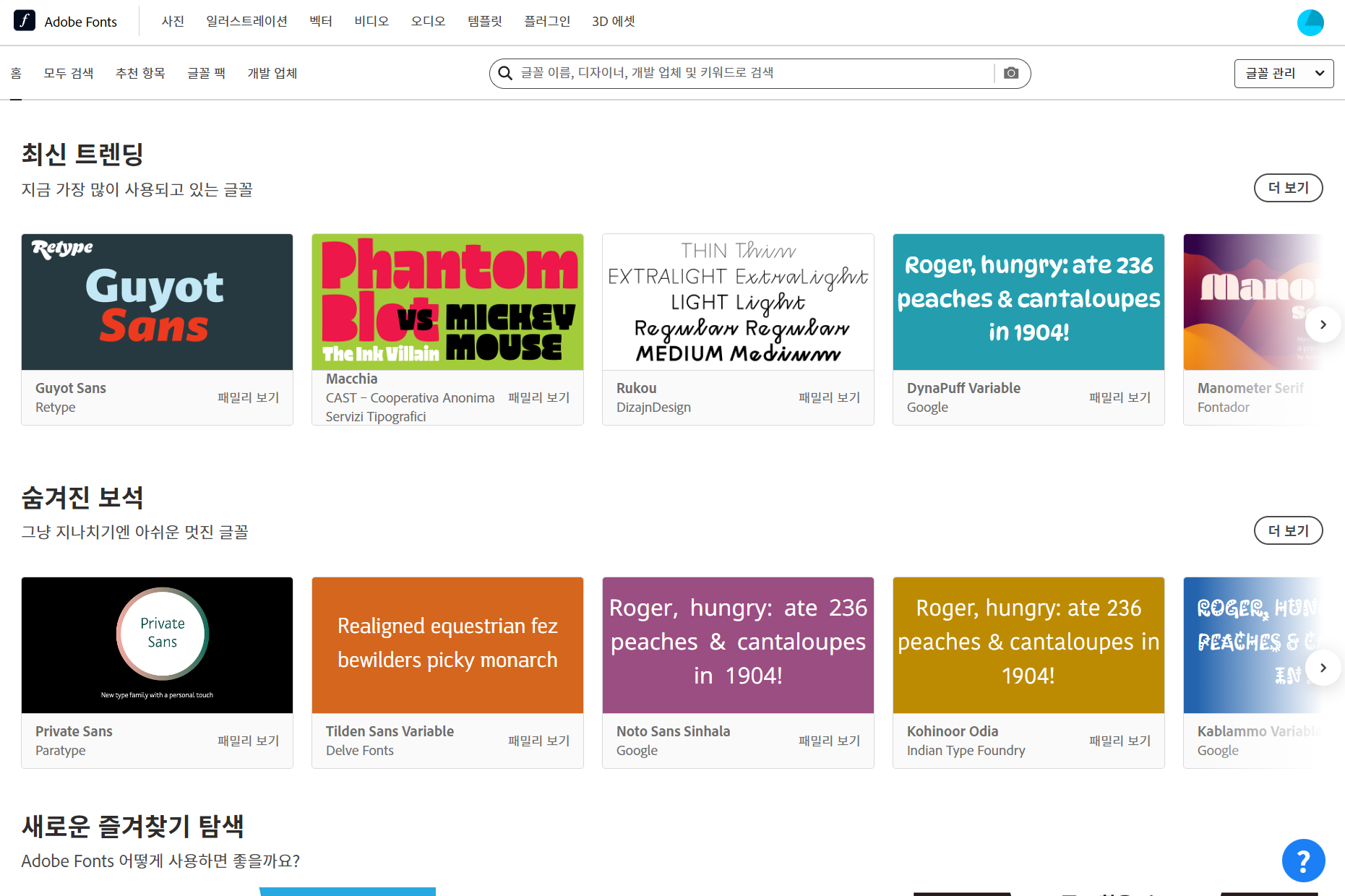Click the Adobe Fonts logo icon
Image resolution: width=1345 pixels, height=896 pixels.
coord(25,21)
